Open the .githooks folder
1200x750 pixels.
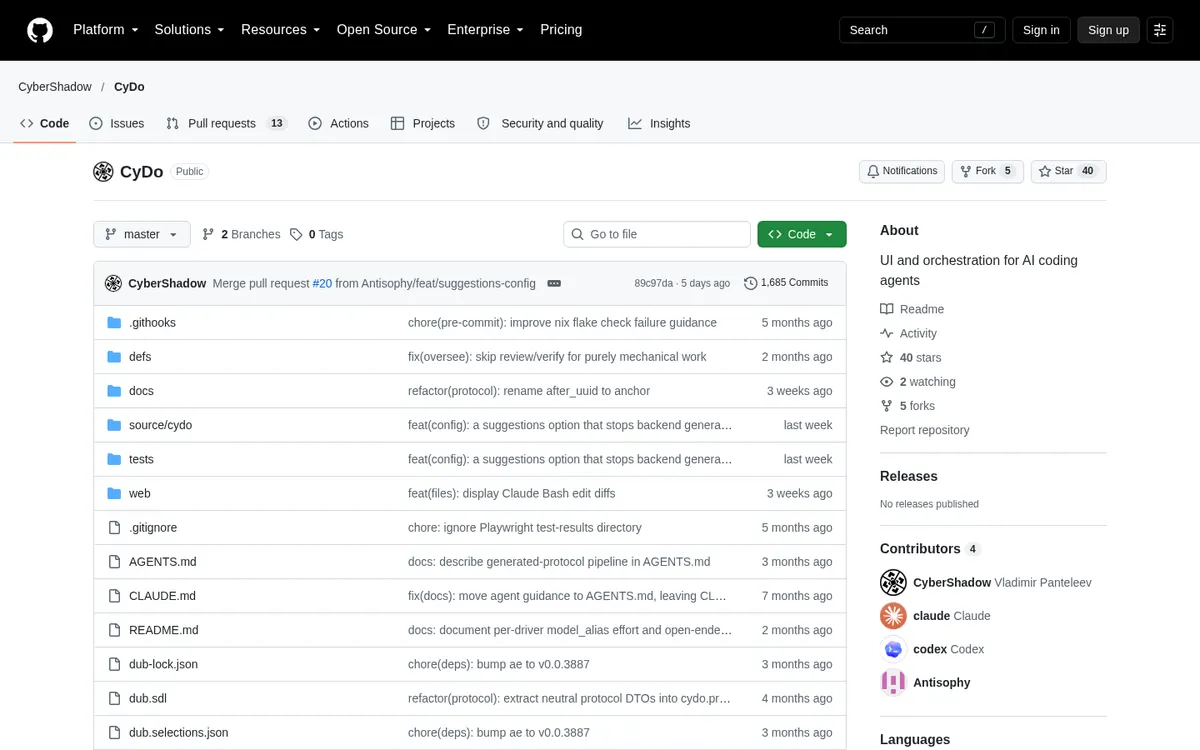click(152, 323)
